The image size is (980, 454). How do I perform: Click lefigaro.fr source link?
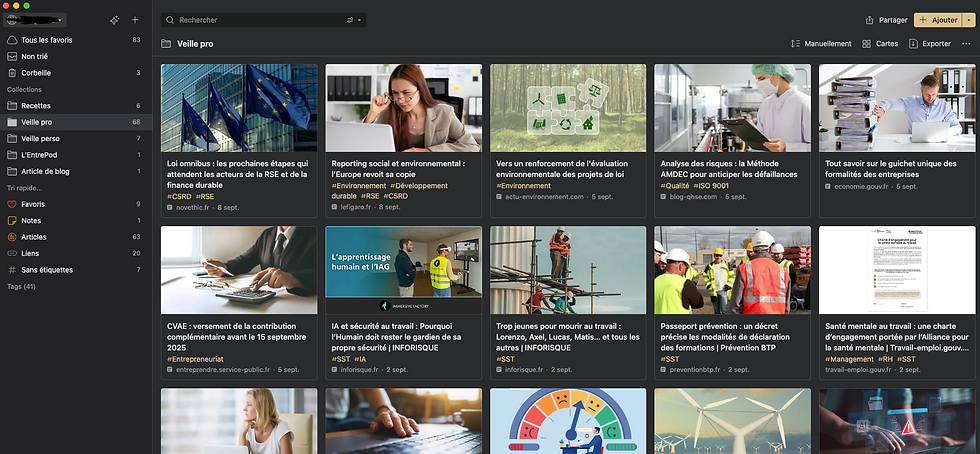pos(356,207)
